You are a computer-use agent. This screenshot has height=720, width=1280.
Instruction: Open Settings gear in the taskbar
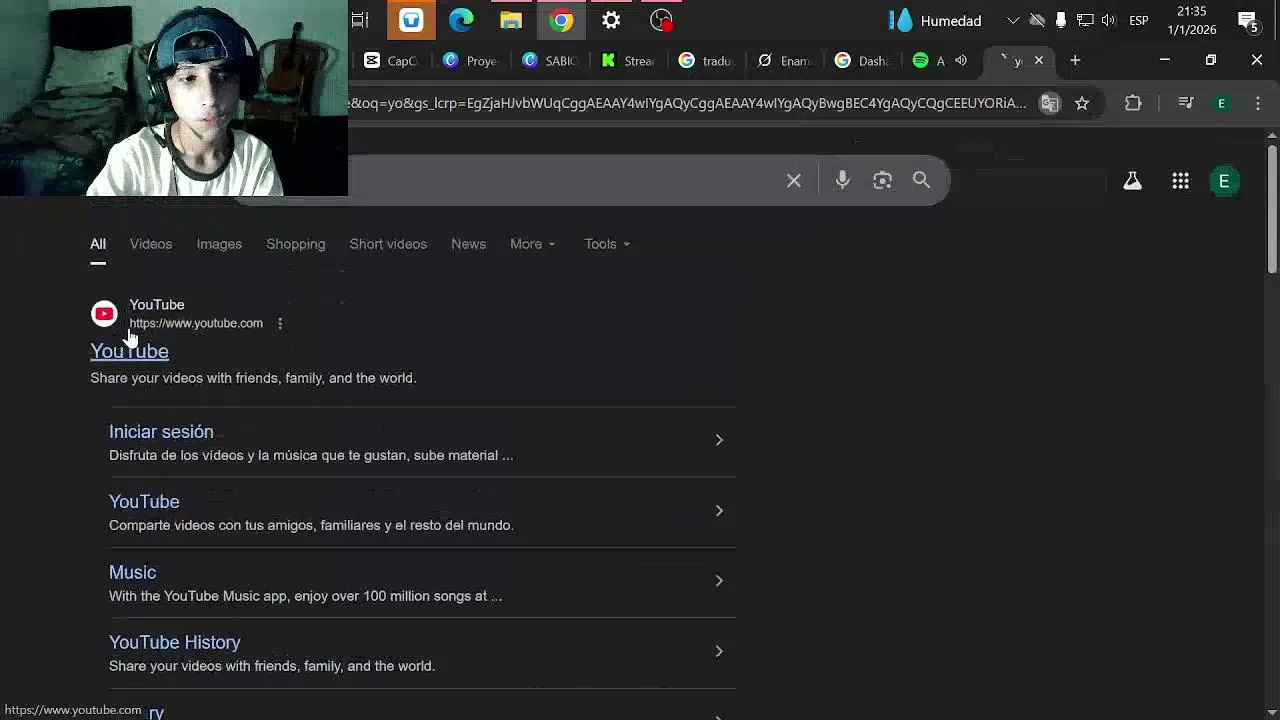611,20
